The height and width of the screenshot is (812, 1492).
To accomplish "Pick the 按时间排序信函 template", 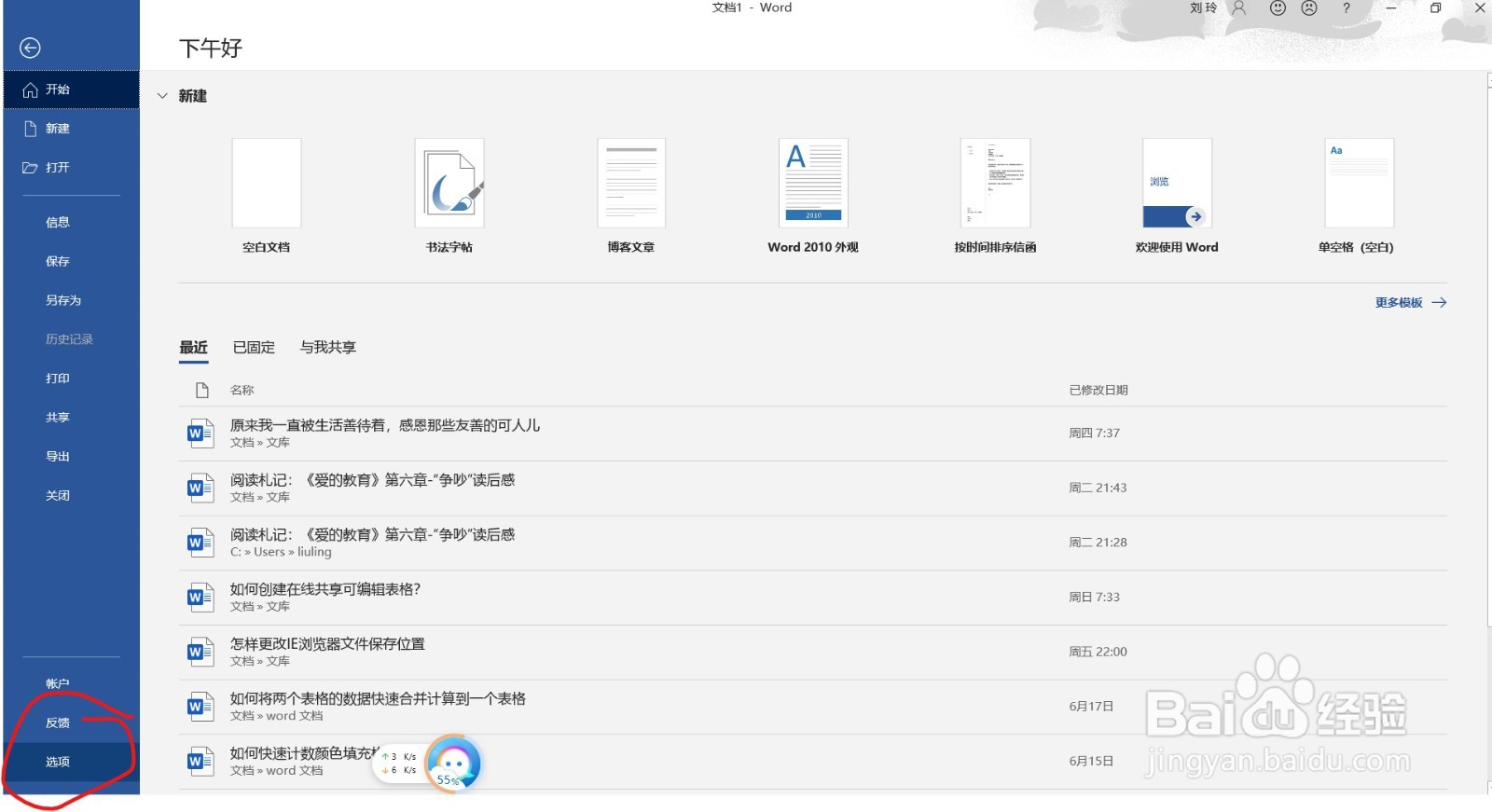I will point(995,196).
